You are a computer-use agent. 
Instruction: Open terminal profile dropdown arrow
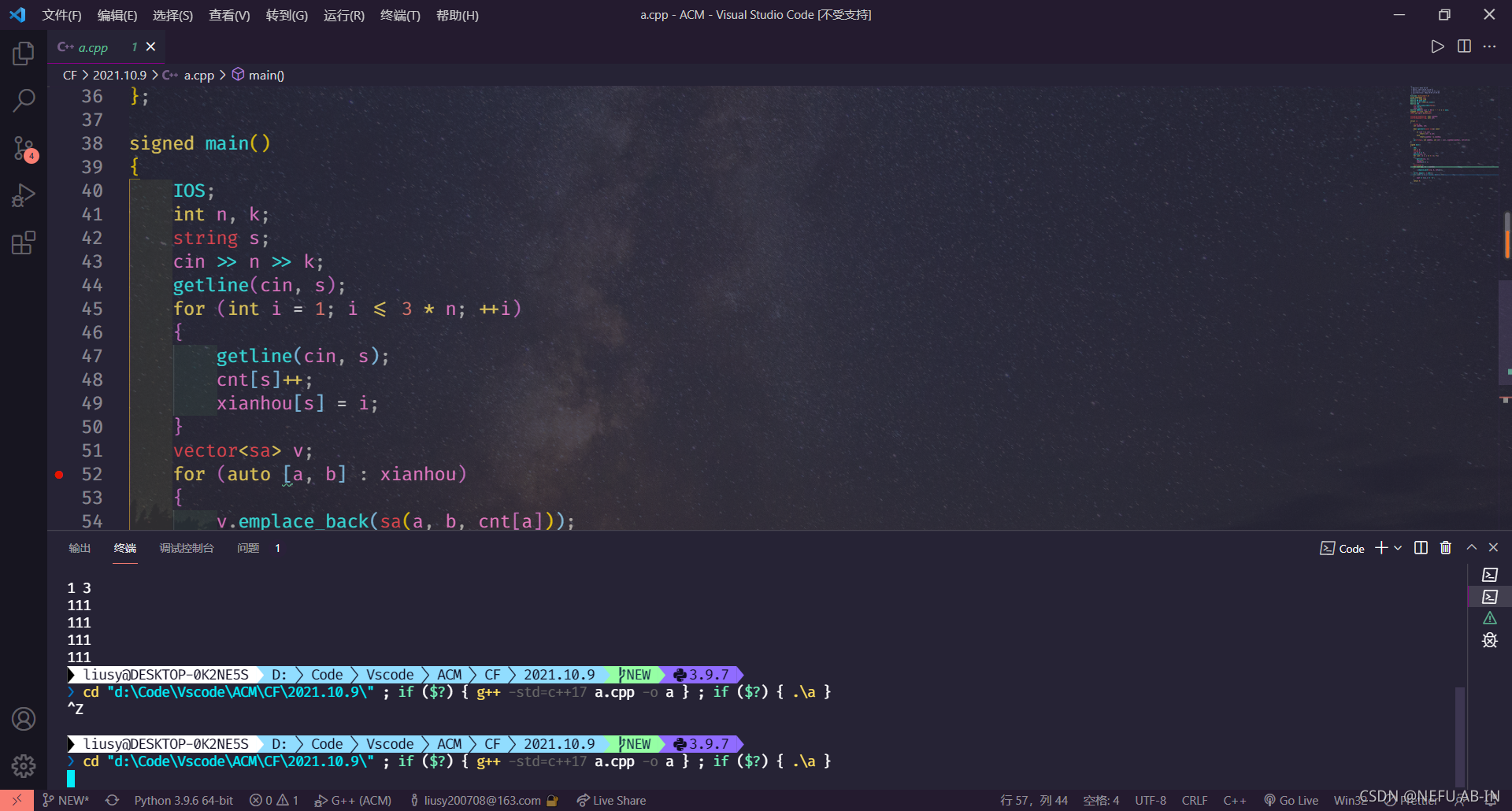pyautogui.click(x=1398, y=547)
